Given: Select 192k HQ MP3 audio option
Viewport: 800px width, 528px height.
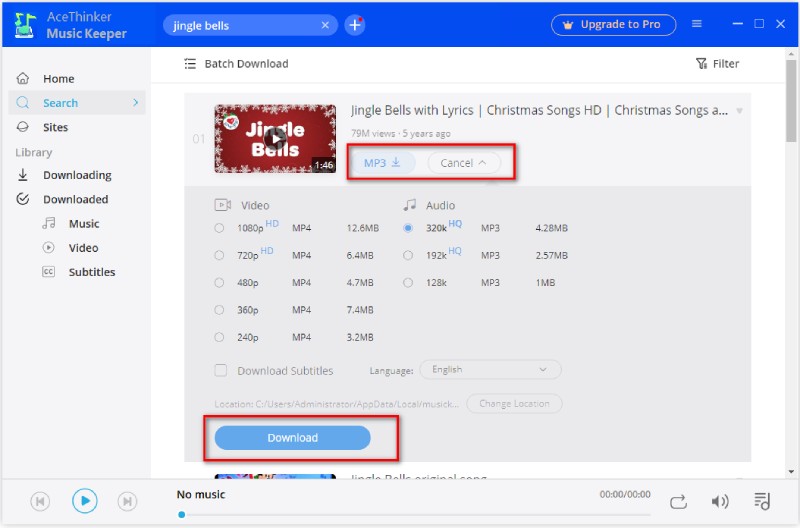Looking at the screenshot, I should click(x=408, y=255).
